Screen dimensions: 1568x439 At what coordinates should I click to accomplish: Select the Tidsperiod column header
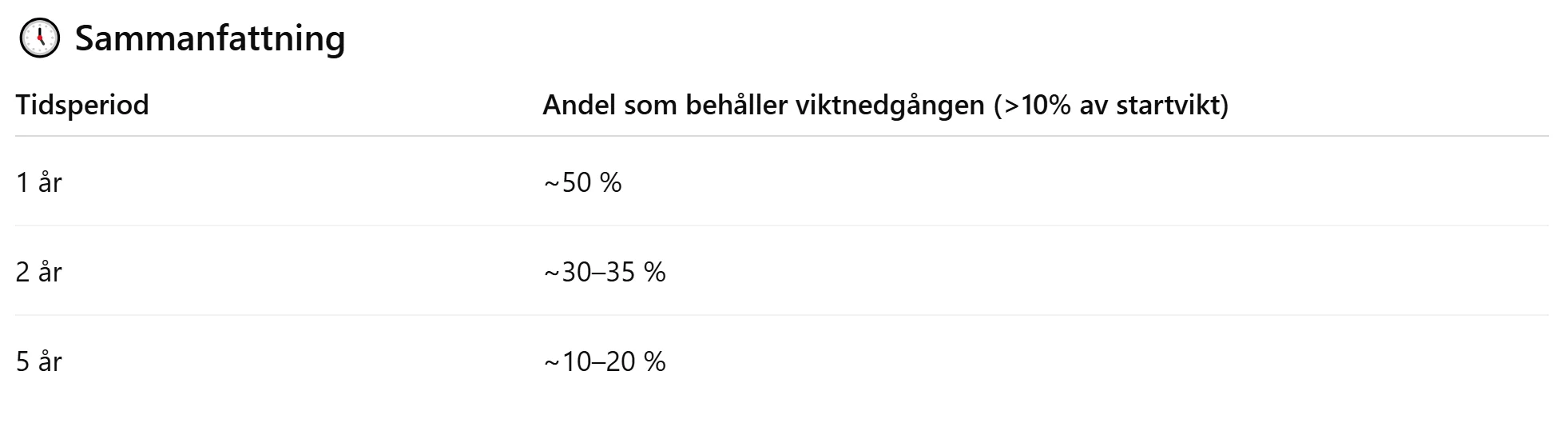point(82,105)
